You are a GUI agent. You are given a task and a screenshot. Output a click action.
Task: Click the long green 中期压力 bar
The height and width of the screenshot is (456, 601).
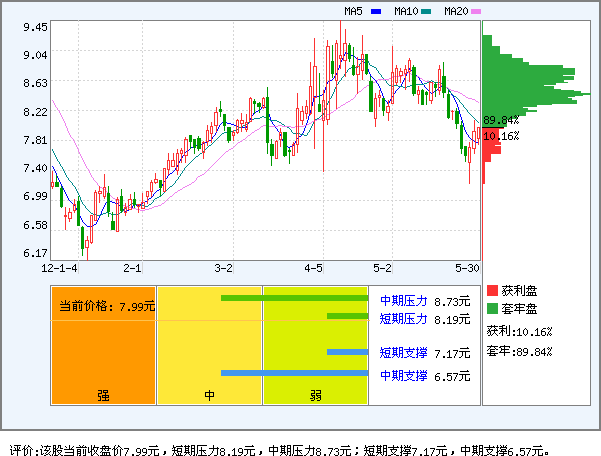point(294,298)
